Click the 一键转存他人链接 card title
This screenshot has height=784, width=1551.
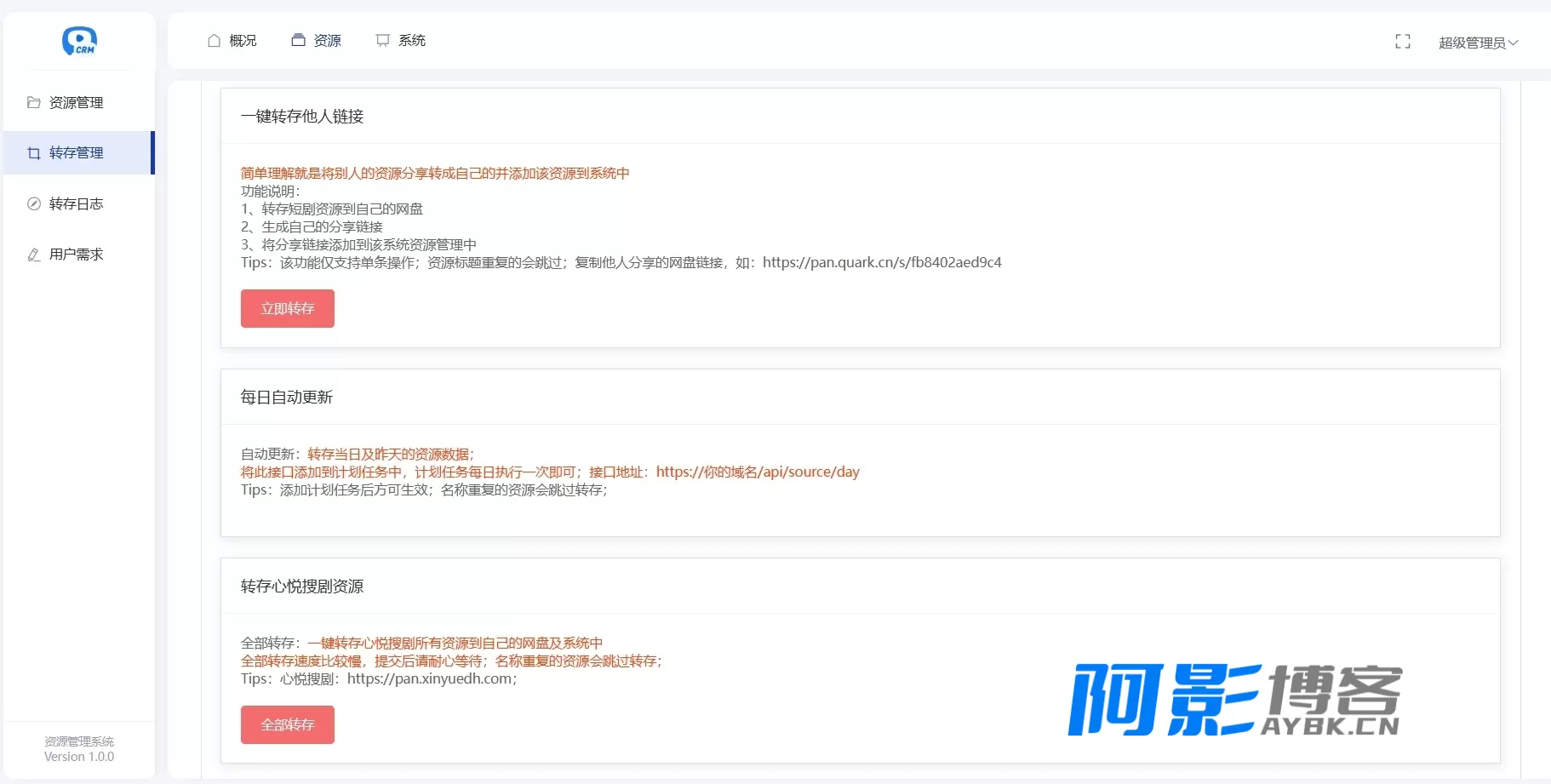[302, 117]
